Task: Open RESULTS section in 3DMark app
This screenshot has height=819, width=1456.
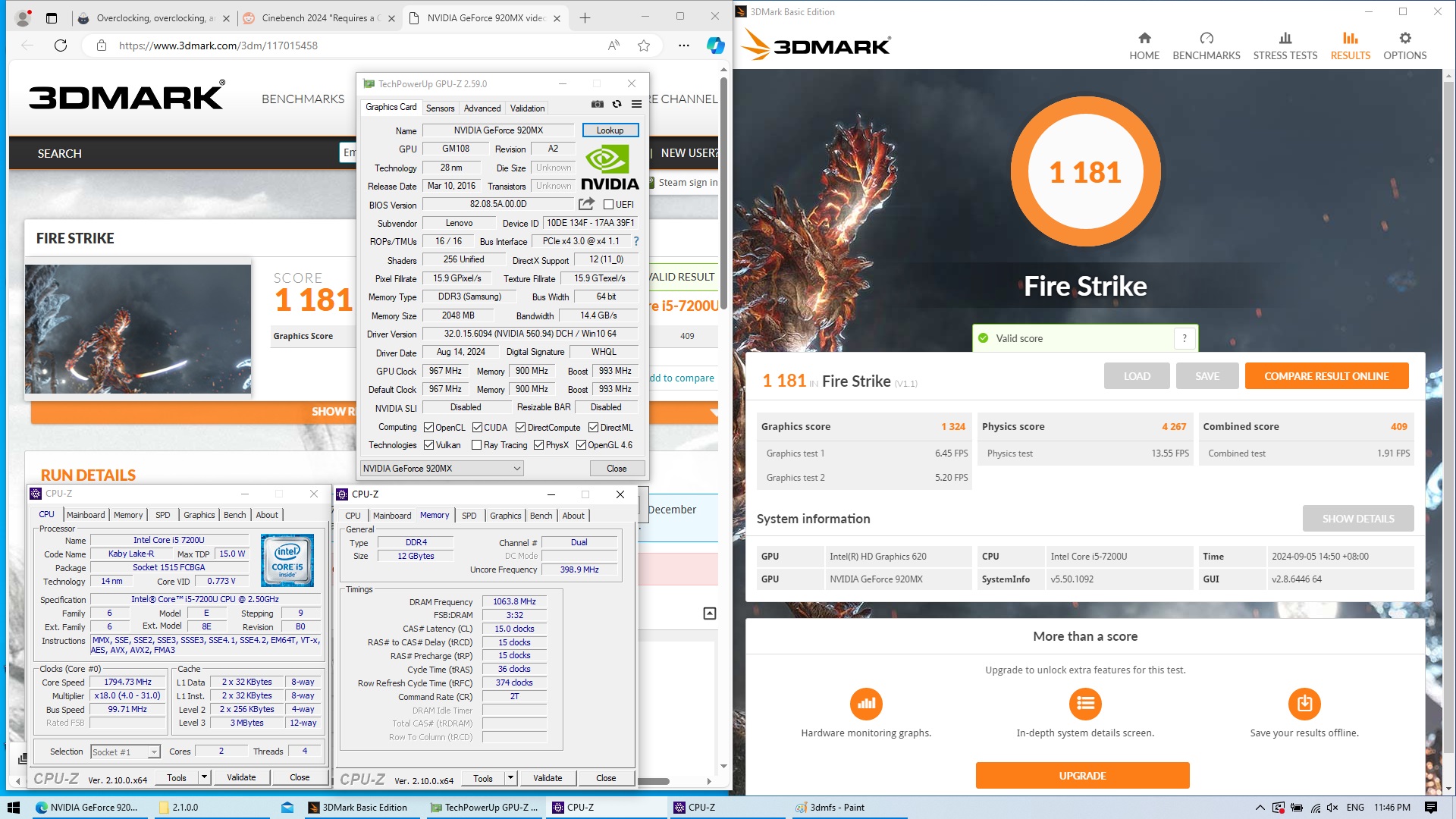Action: click(x=1351, y=46)
